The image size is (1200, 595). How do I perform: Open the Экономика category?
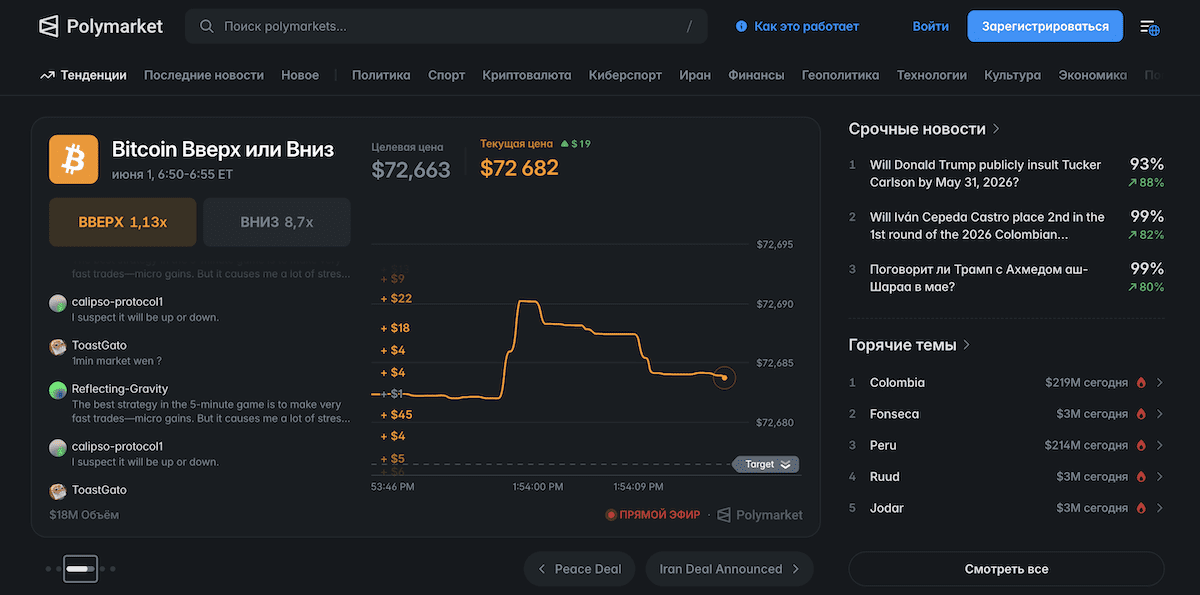pos(1092,75)
